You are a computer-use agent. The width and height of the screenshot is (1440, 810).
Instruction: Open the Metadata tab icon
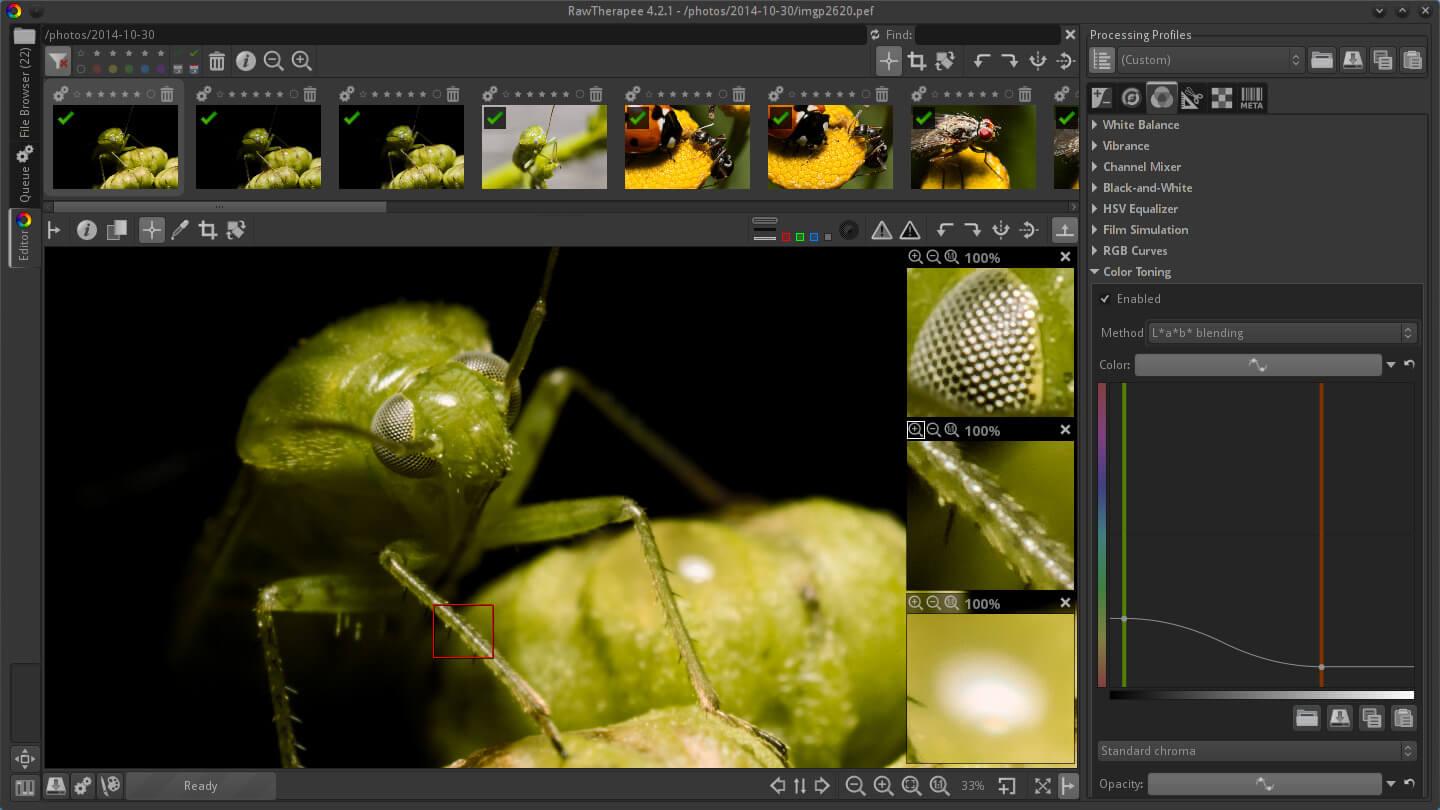click(1251, 98)
